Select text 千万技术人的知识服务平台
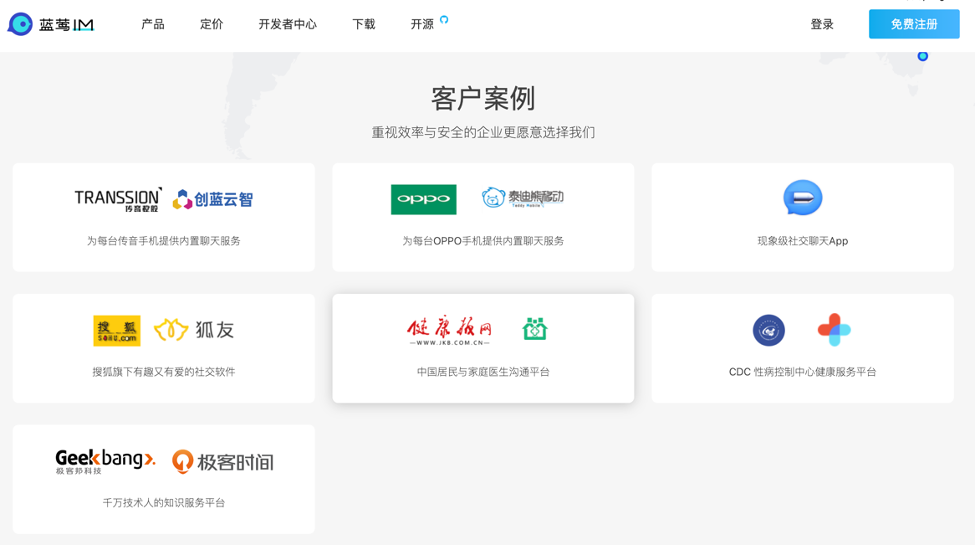976x546 pixels. click(164, 502)
